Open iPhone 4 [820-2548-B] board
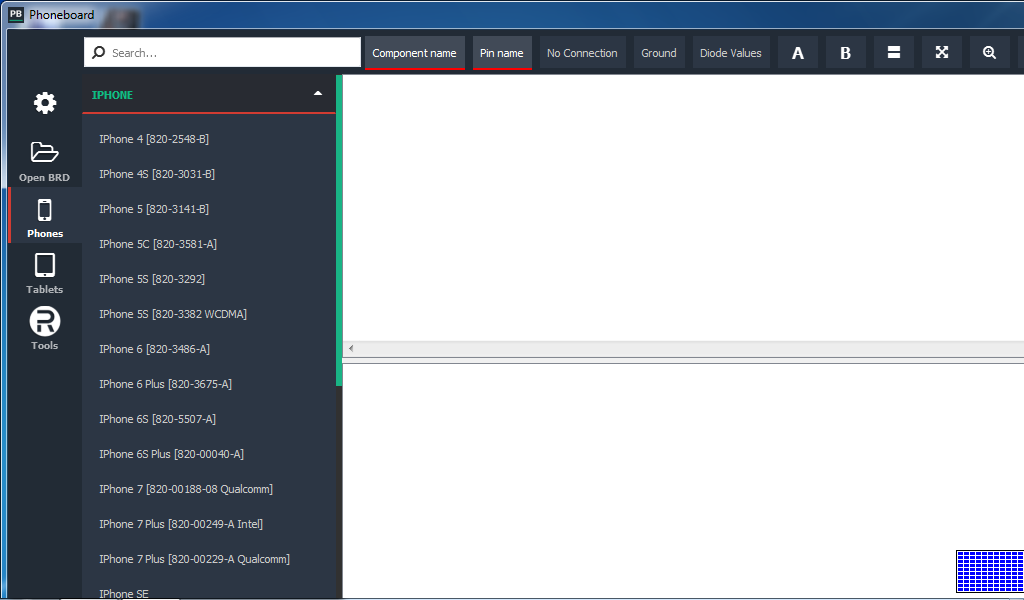This screenshot has height=600, width=1024. [154, 139]
